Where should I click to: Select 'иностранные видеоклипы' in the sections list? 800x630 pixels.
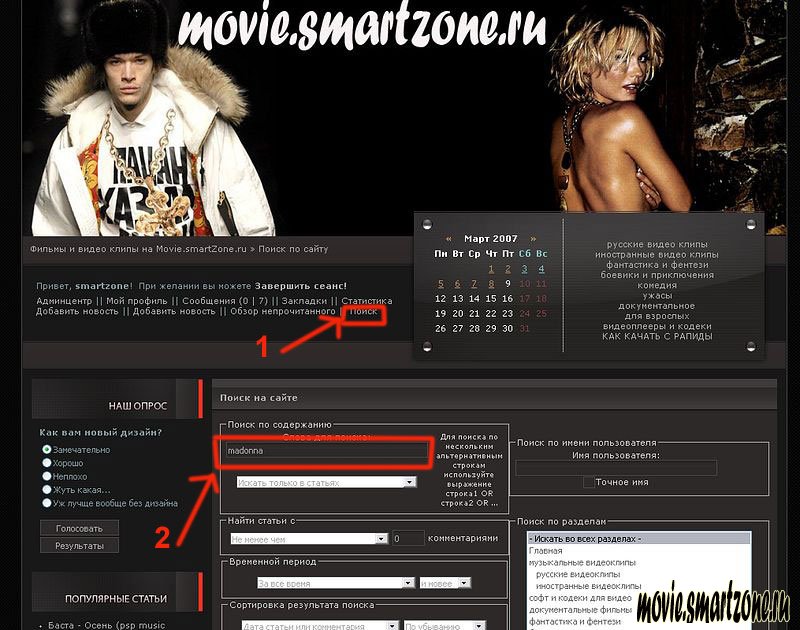[588, 586]
